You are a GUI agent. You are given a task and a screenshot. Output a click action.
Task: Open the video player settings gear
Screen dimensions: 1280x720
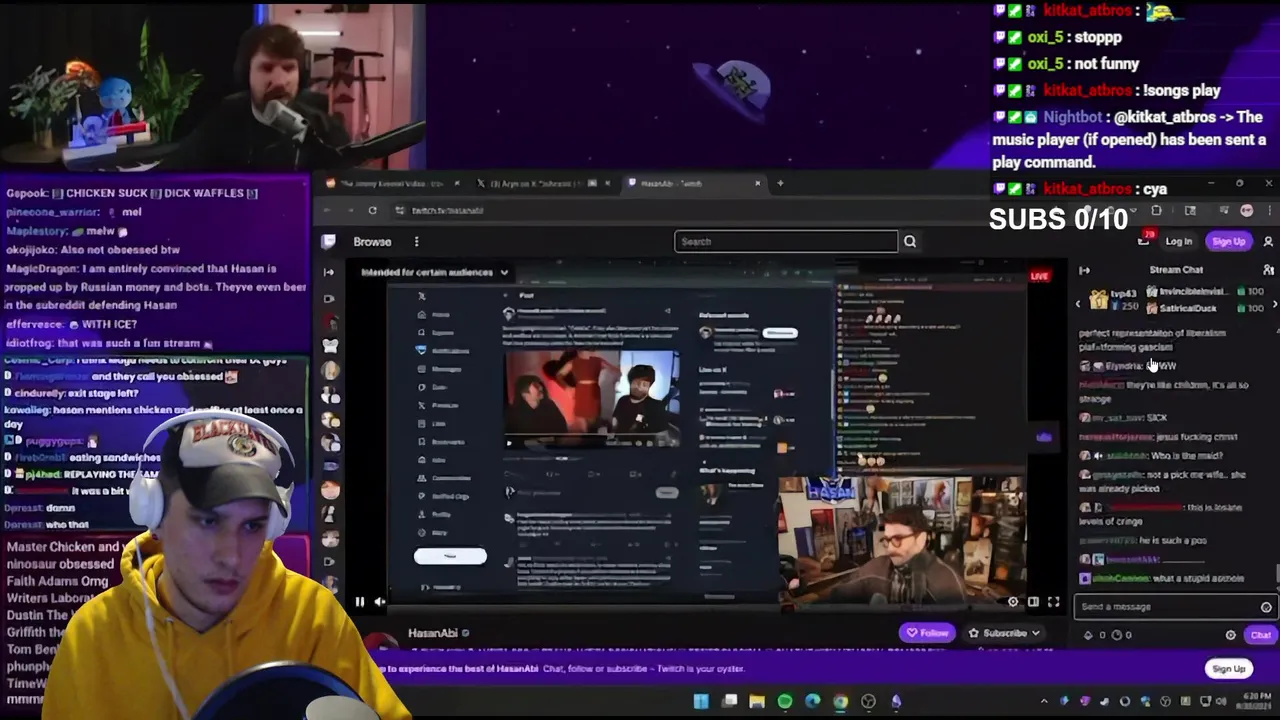(1012, 601)
